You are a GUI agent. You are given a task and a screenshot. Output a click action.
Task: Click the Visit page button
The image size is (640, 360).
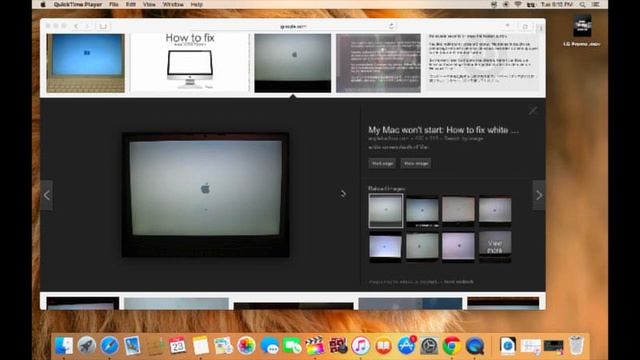click(382, 163)
